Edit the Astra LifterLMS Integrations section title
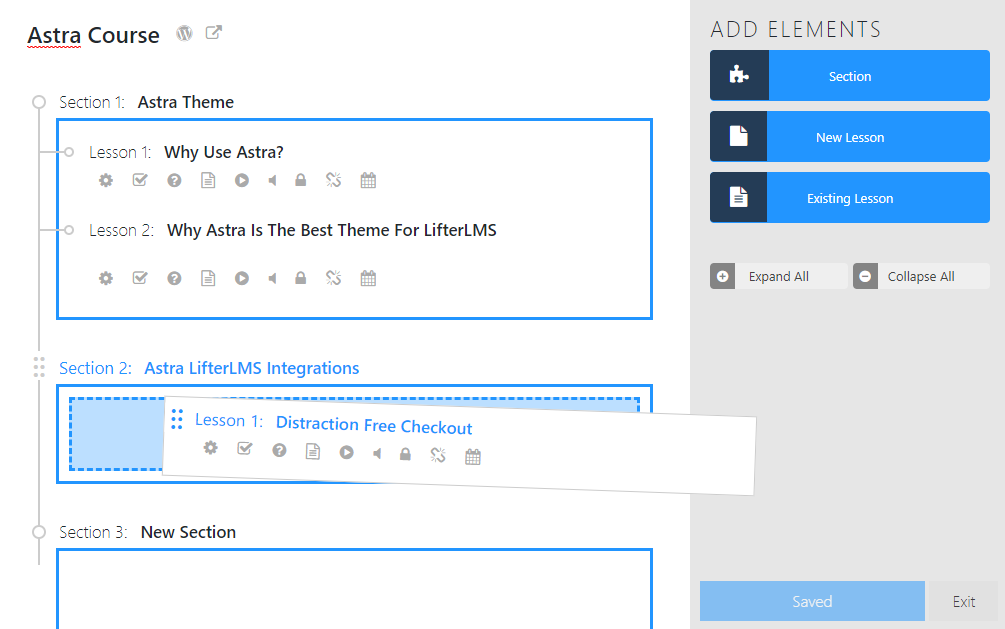The height and width of the screenshot is (629, 1005). (251, 368)
